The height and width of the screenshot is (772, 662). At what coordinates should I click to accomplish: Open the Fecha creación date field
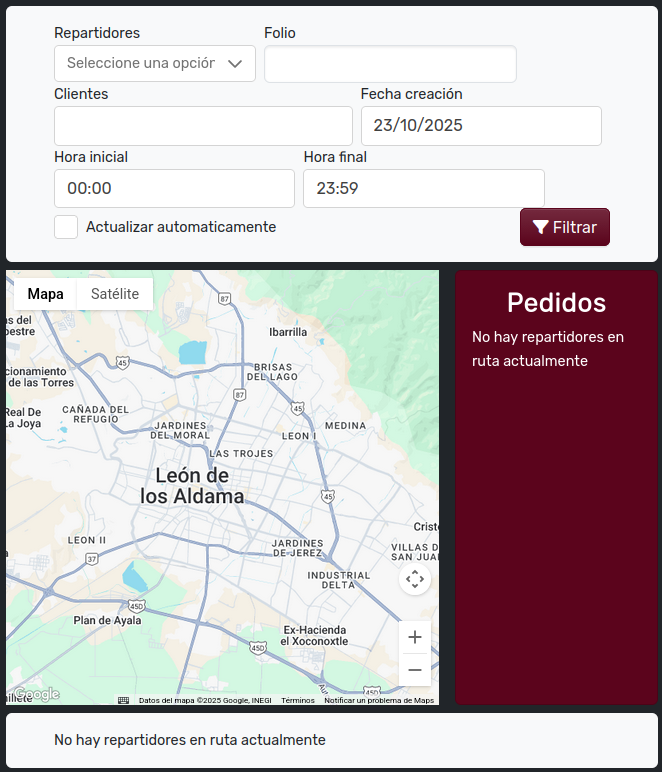click(x=481, y=126)
